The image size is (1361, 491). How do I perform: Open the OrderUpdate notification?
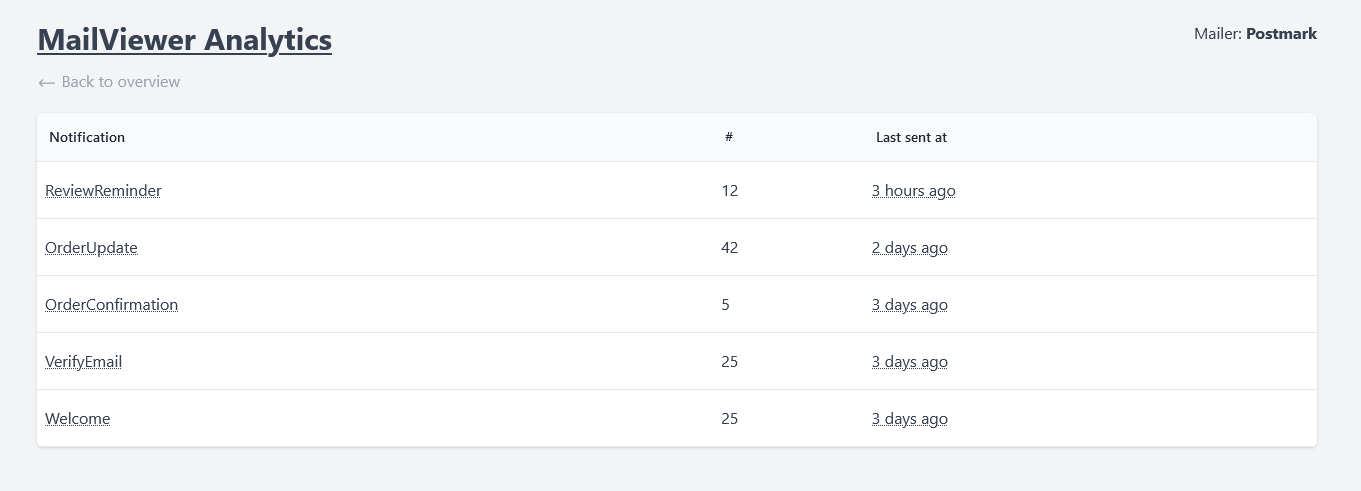coord(91,247)
